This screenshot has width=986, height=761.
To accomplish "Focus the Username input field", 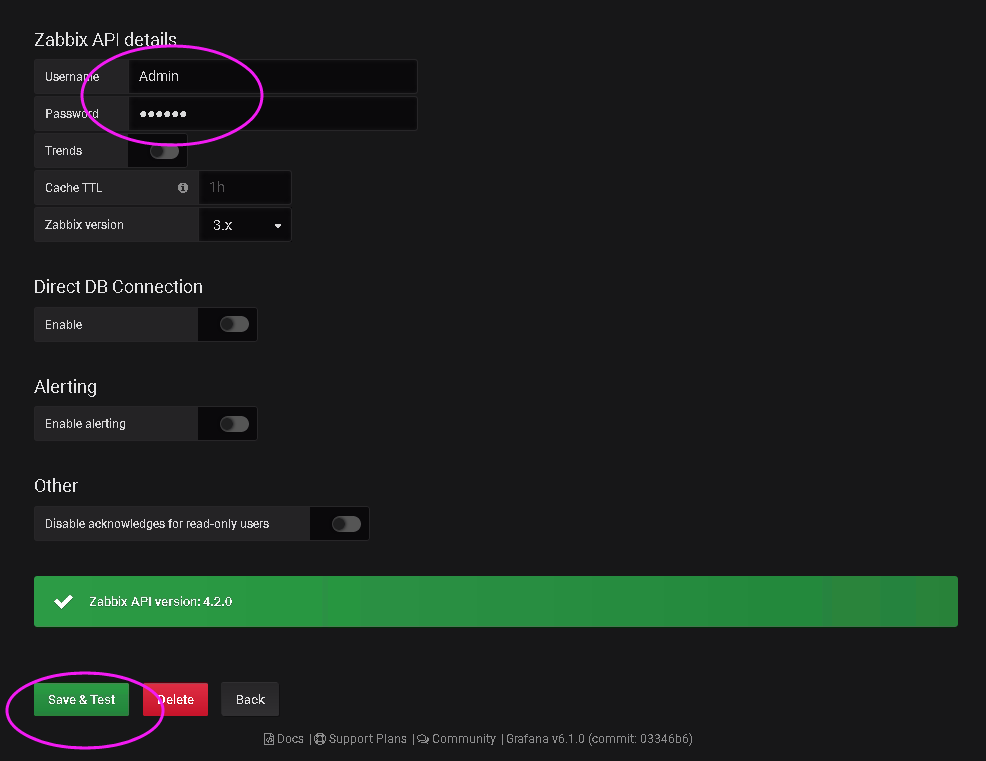I will click(x=273, y=77).
